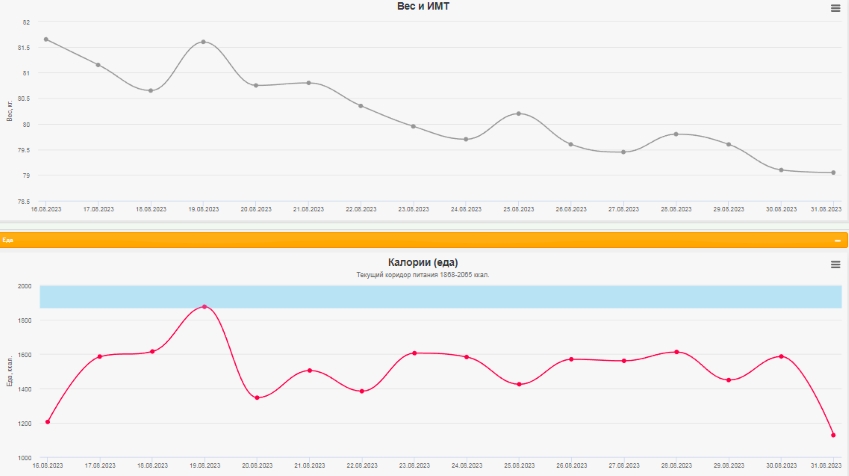Select last calories point on 31.08.2023
The width and height of the screenshot is (849, 476).
[834, 435]
